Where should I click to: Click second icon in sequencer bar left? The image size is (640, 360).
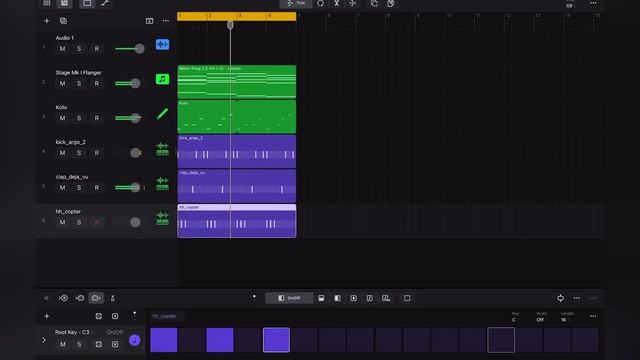[x=80, y=298]
